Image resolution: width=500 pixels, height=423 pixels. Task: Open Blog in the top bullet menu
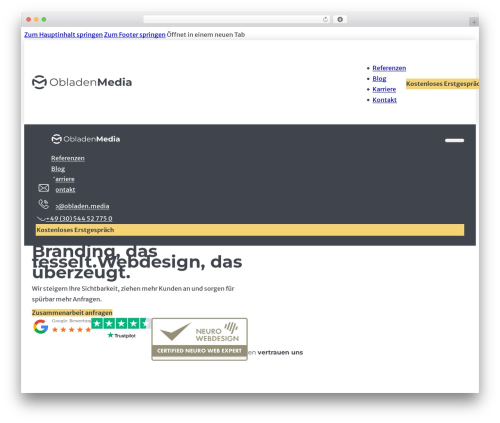379,79
